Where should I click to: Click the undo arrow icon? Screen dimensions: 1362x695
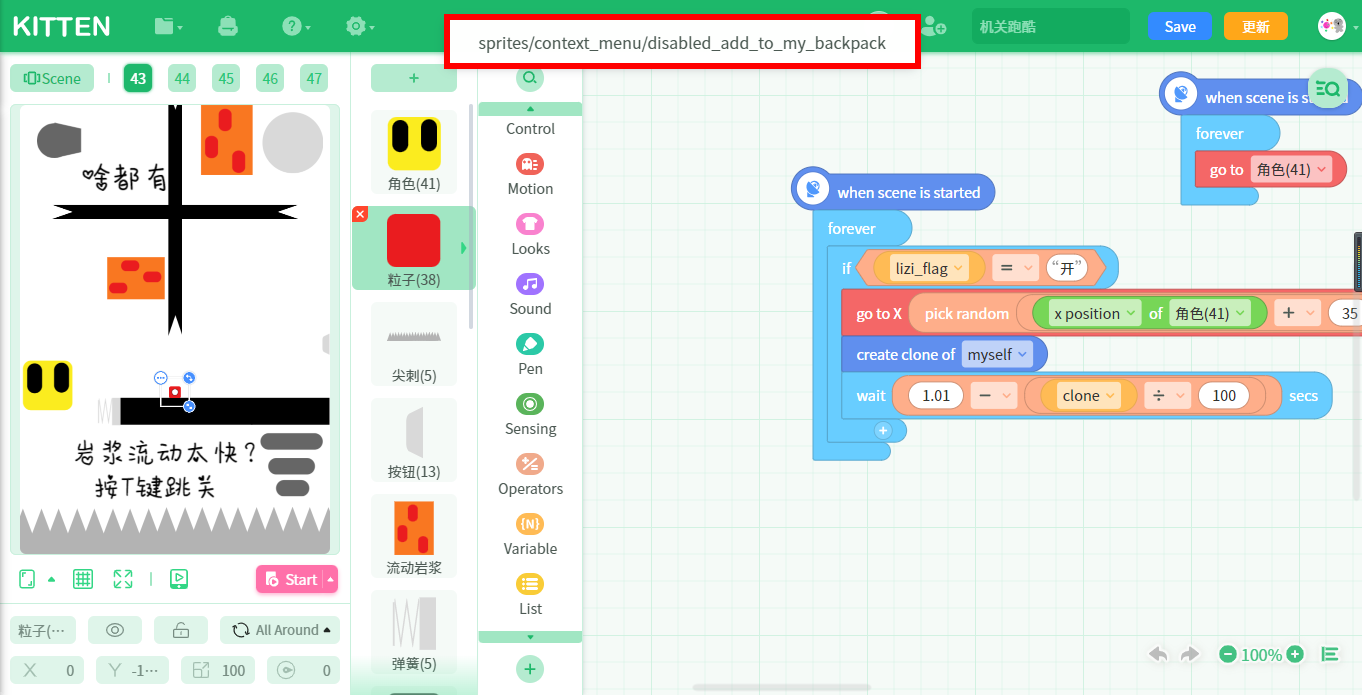pyautogui.click(x=1158, y=654)
